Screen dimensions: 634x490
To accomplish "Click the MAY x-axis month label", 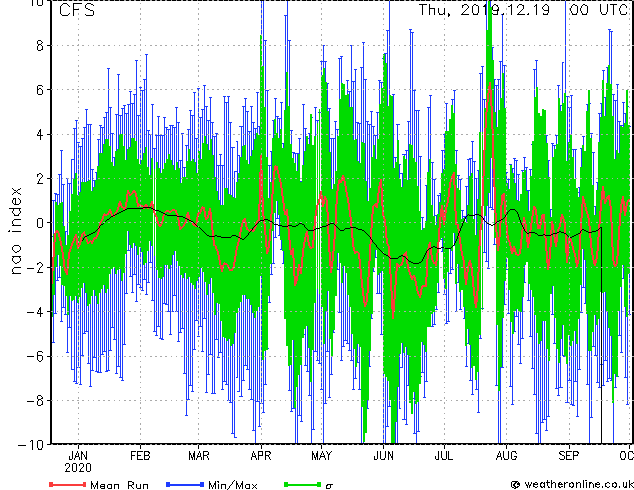I will click(x=321, y=456).
